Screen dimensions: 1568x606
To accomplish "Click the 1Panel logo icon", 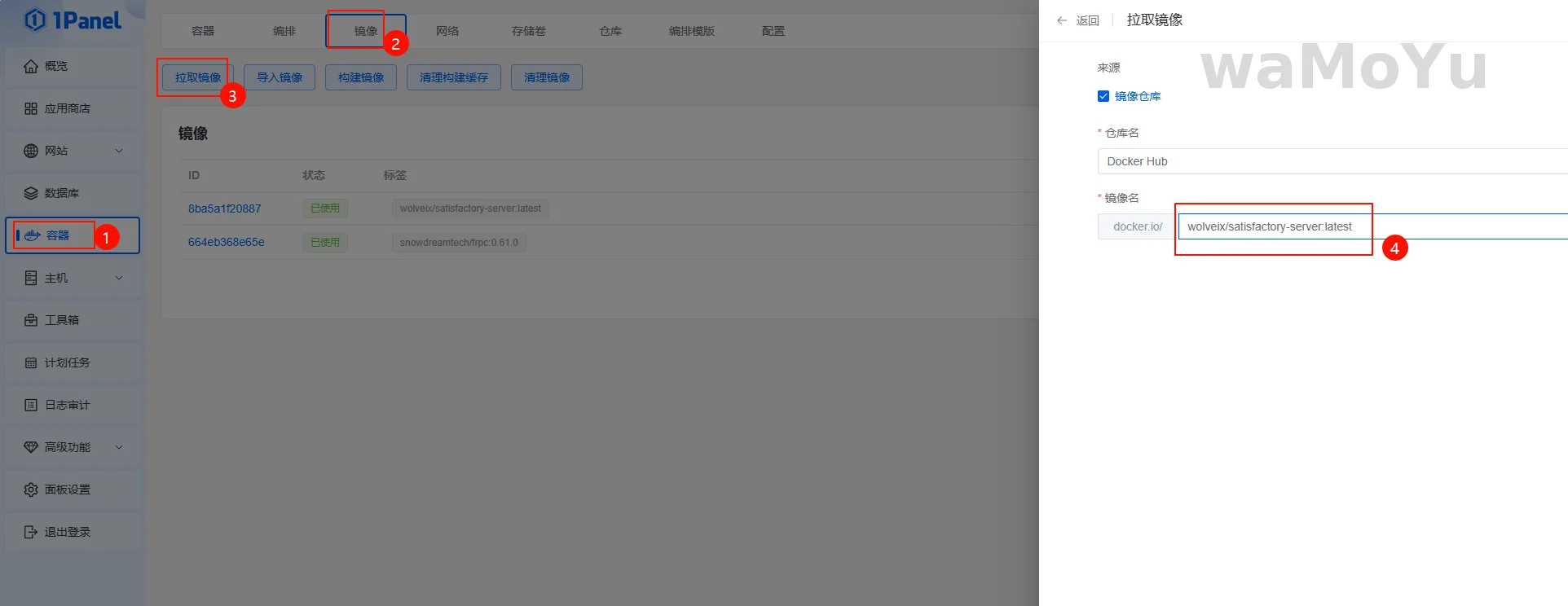I will (35, 20).
